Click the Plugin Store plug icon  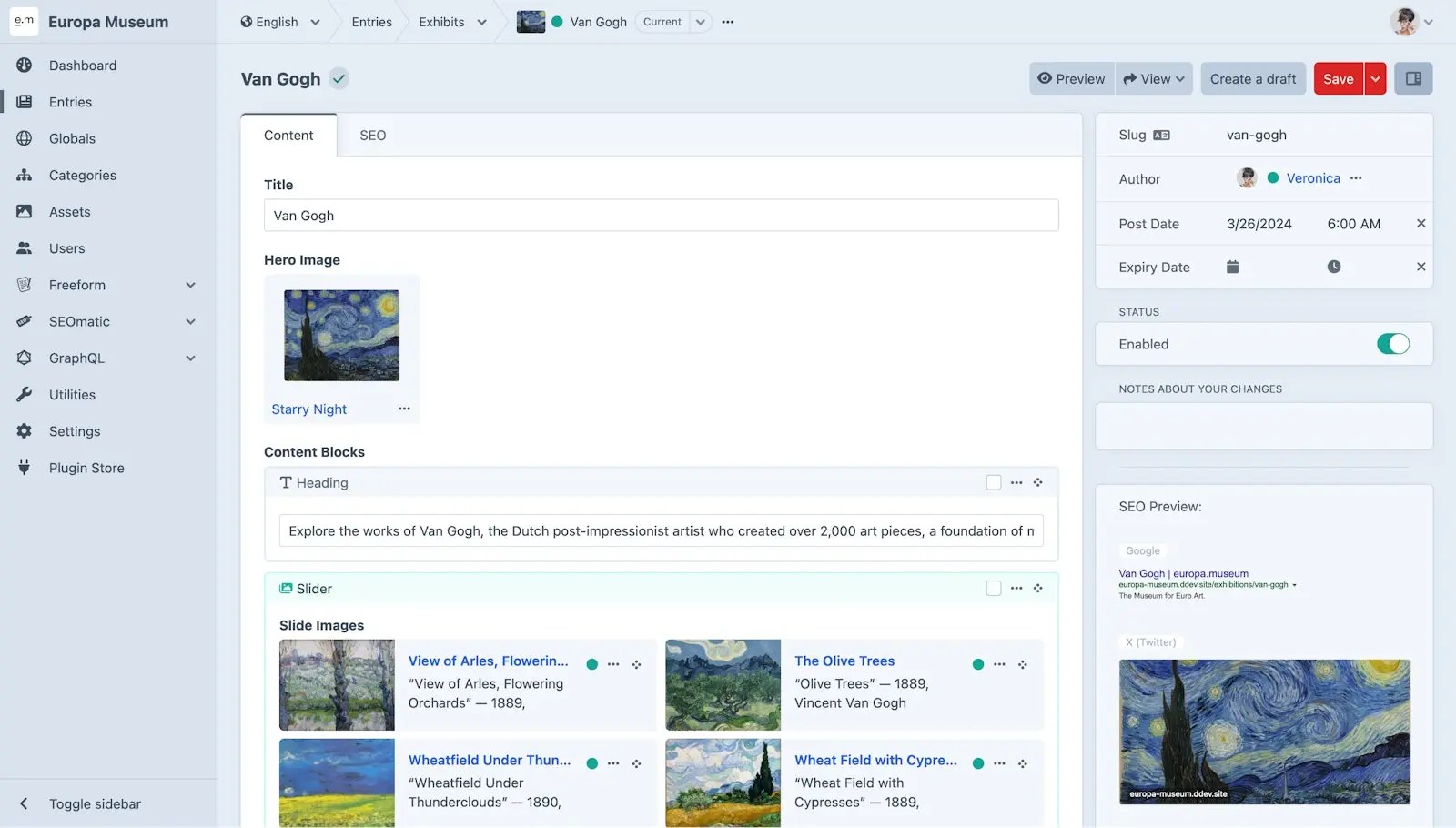click(x=25, y=468)
